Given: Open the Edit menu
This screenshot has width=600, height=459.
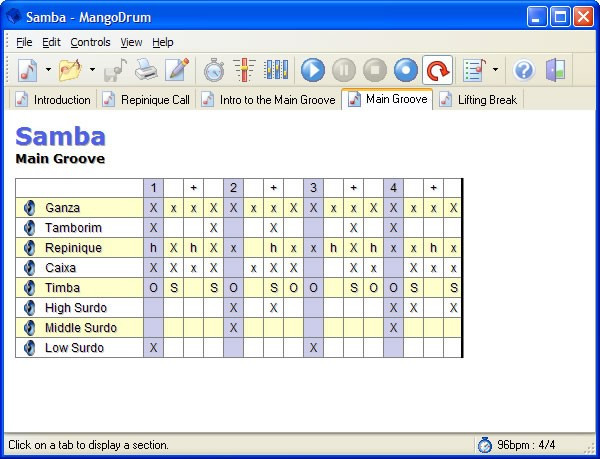Looking at the screenshot, I should pyautogui.click(x=51, y=42).
